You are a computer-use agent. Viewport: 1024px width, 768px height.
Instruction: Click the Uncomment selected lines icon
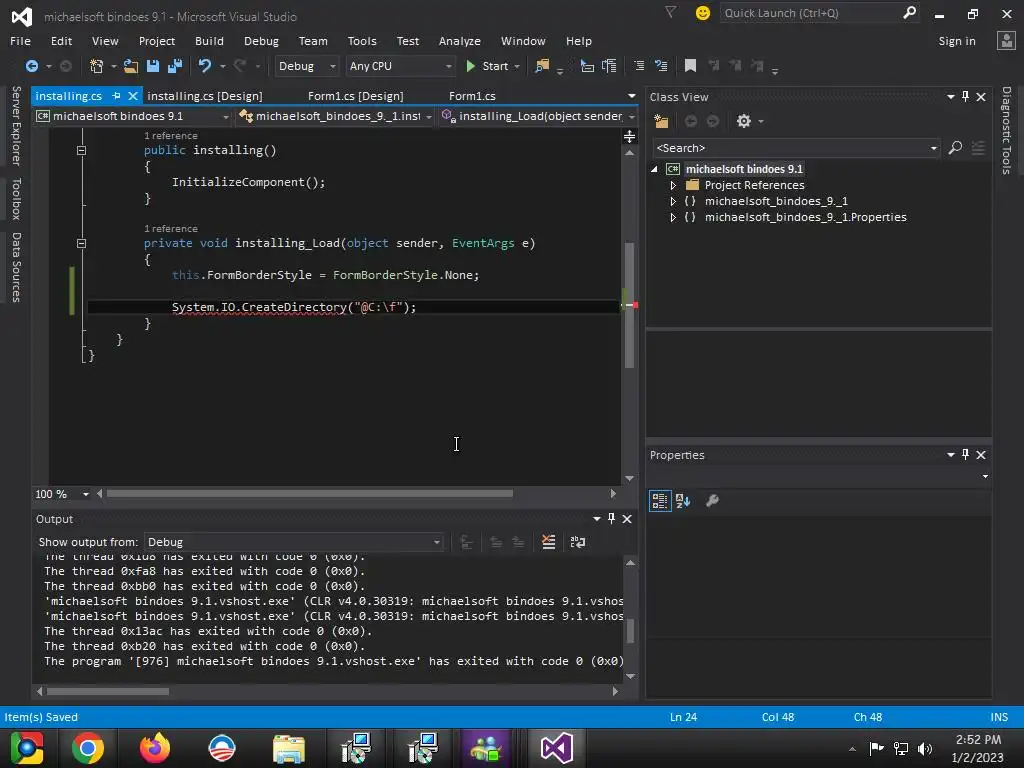(x=661, y=66)
